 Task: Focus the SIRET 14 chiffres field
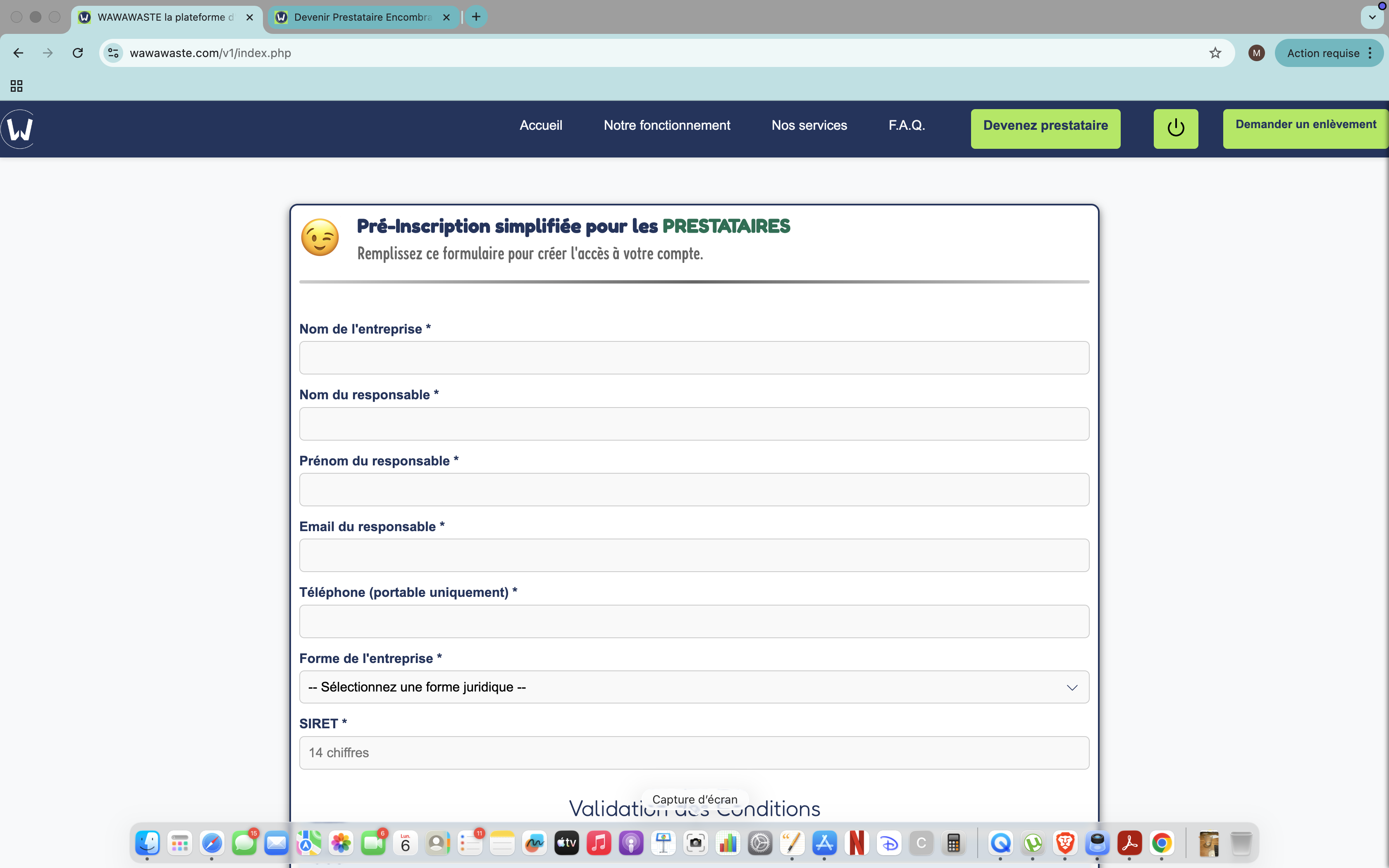(693, 753)
